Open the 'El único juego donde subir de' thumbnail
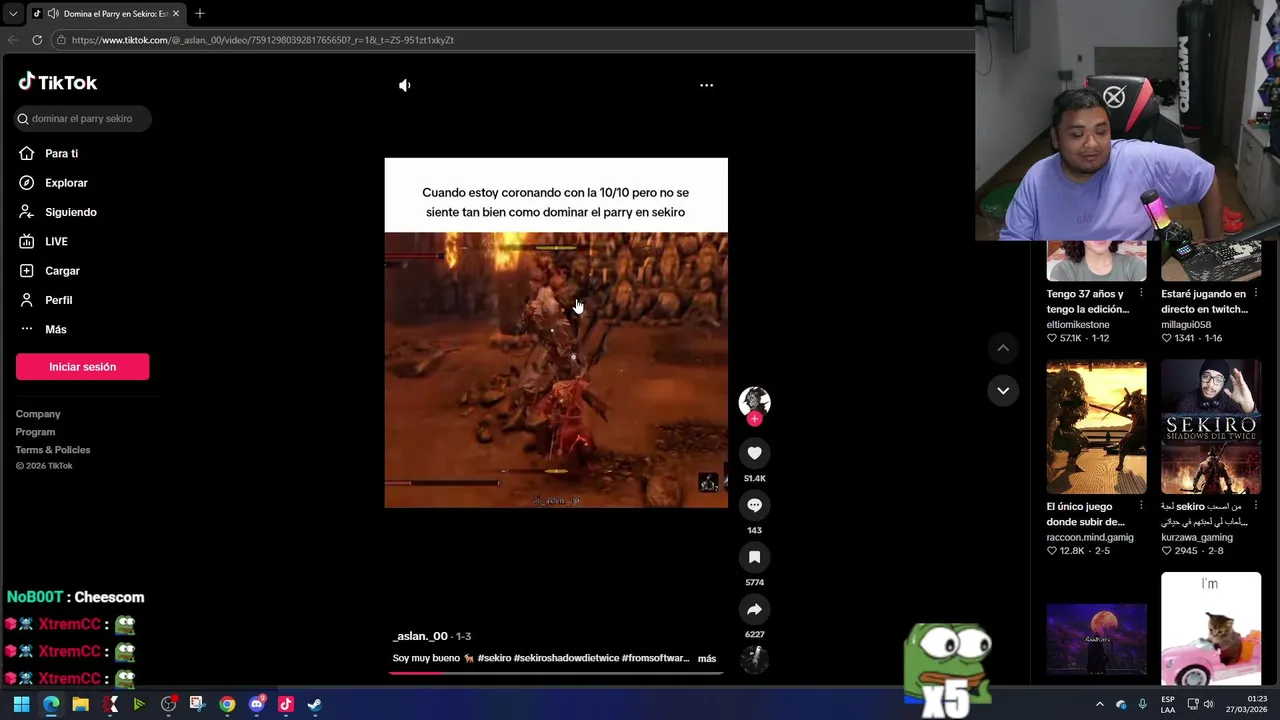The height and width of the screenshot is (720, 1280). point(1096,427)
